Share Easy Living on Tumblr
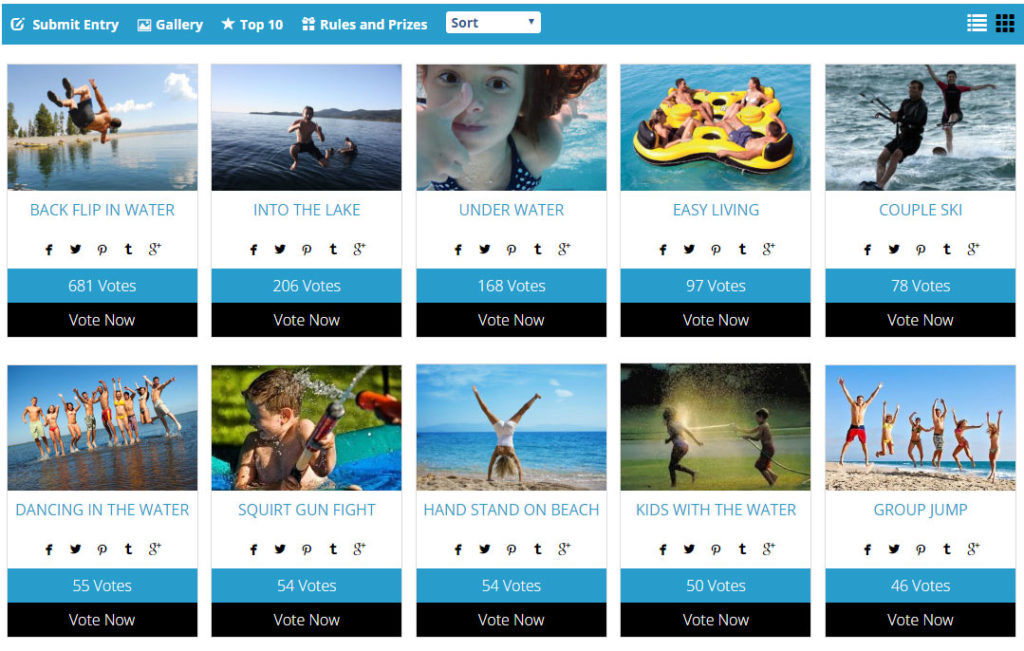Screen dimensions: 1024x651 (x=743, y=249)
